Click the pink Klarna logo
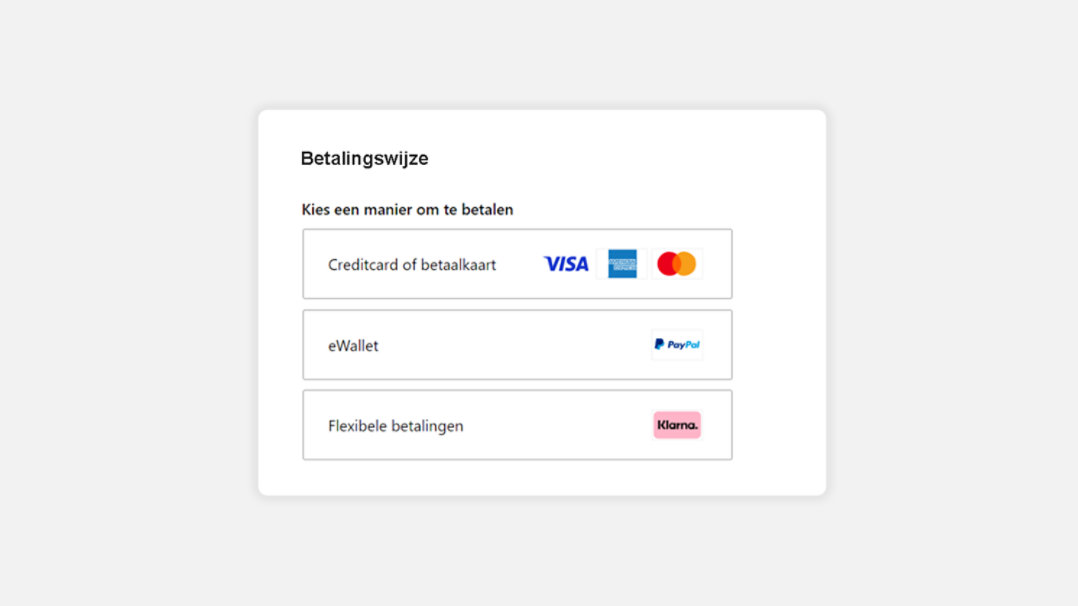The image size is (1078, 606). coord(677,425)
